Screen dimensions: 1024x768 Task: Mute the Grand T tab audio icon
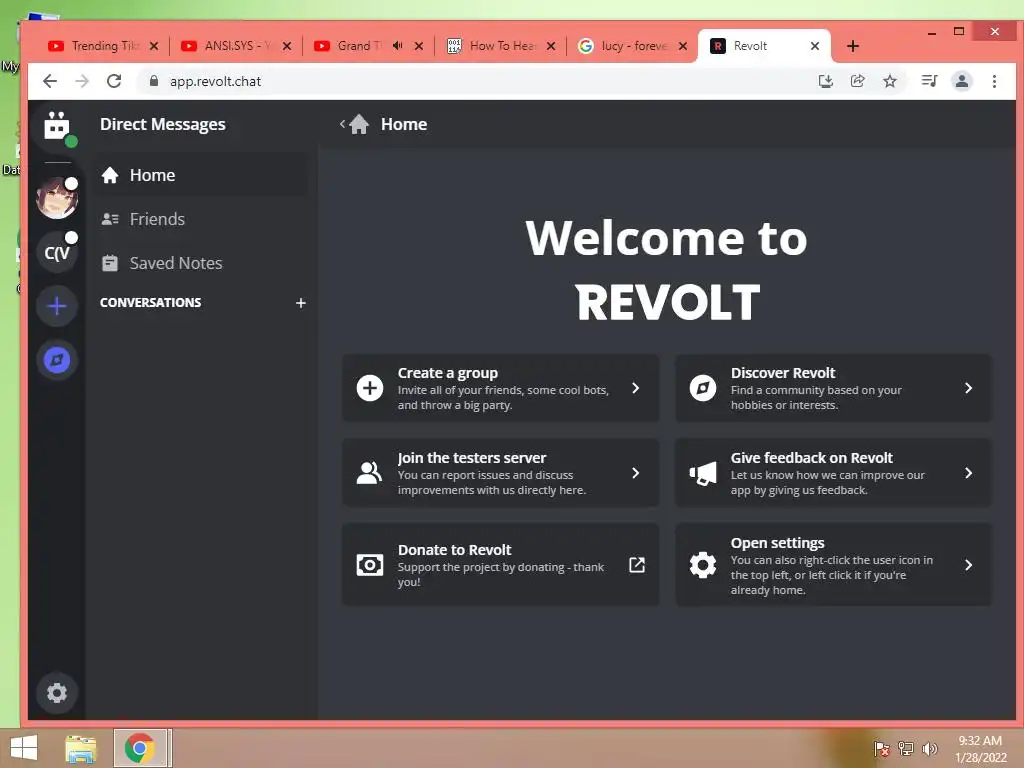(397, 46)
